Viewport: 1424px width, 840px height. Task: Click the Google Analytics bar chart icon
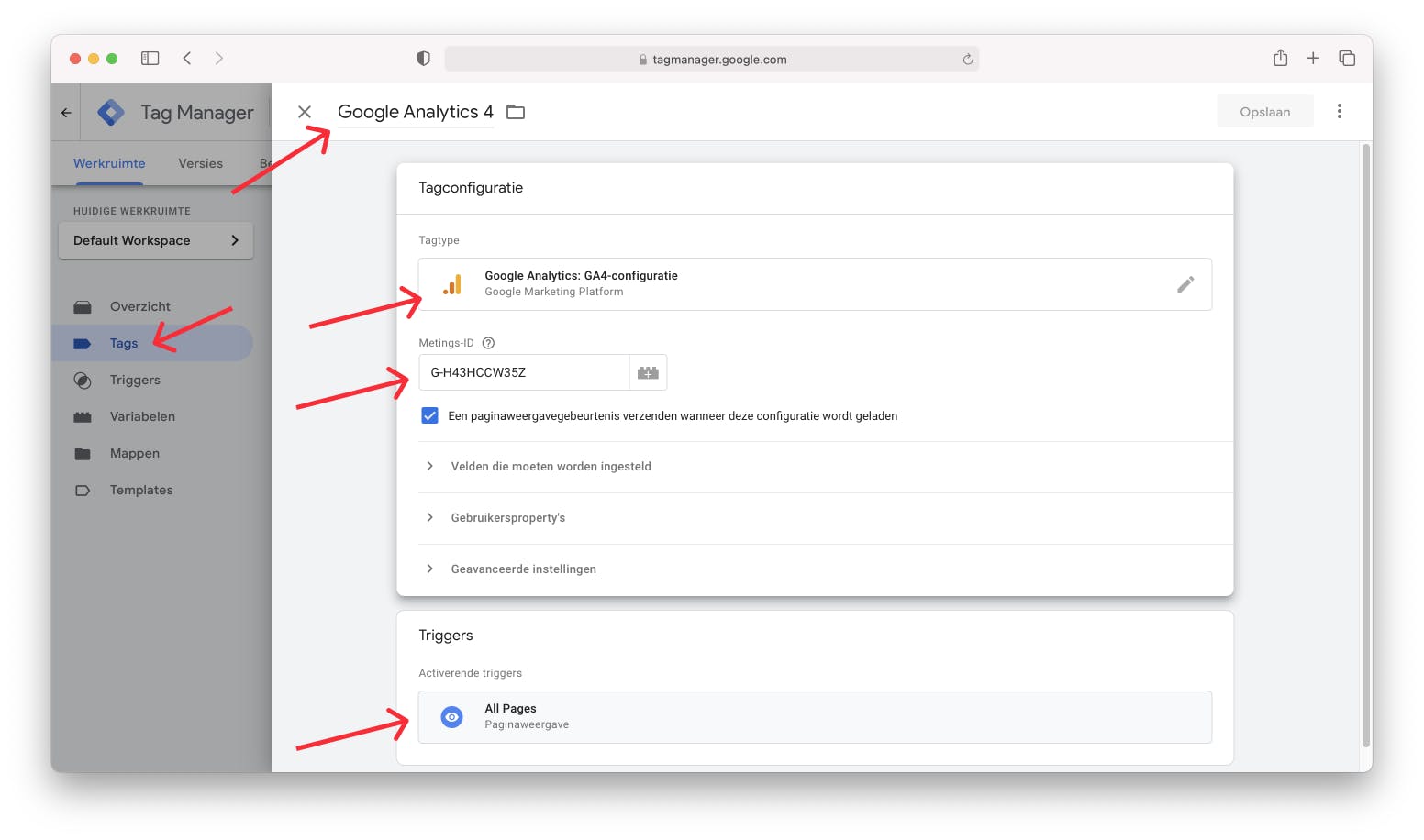[x=452, y=284]
